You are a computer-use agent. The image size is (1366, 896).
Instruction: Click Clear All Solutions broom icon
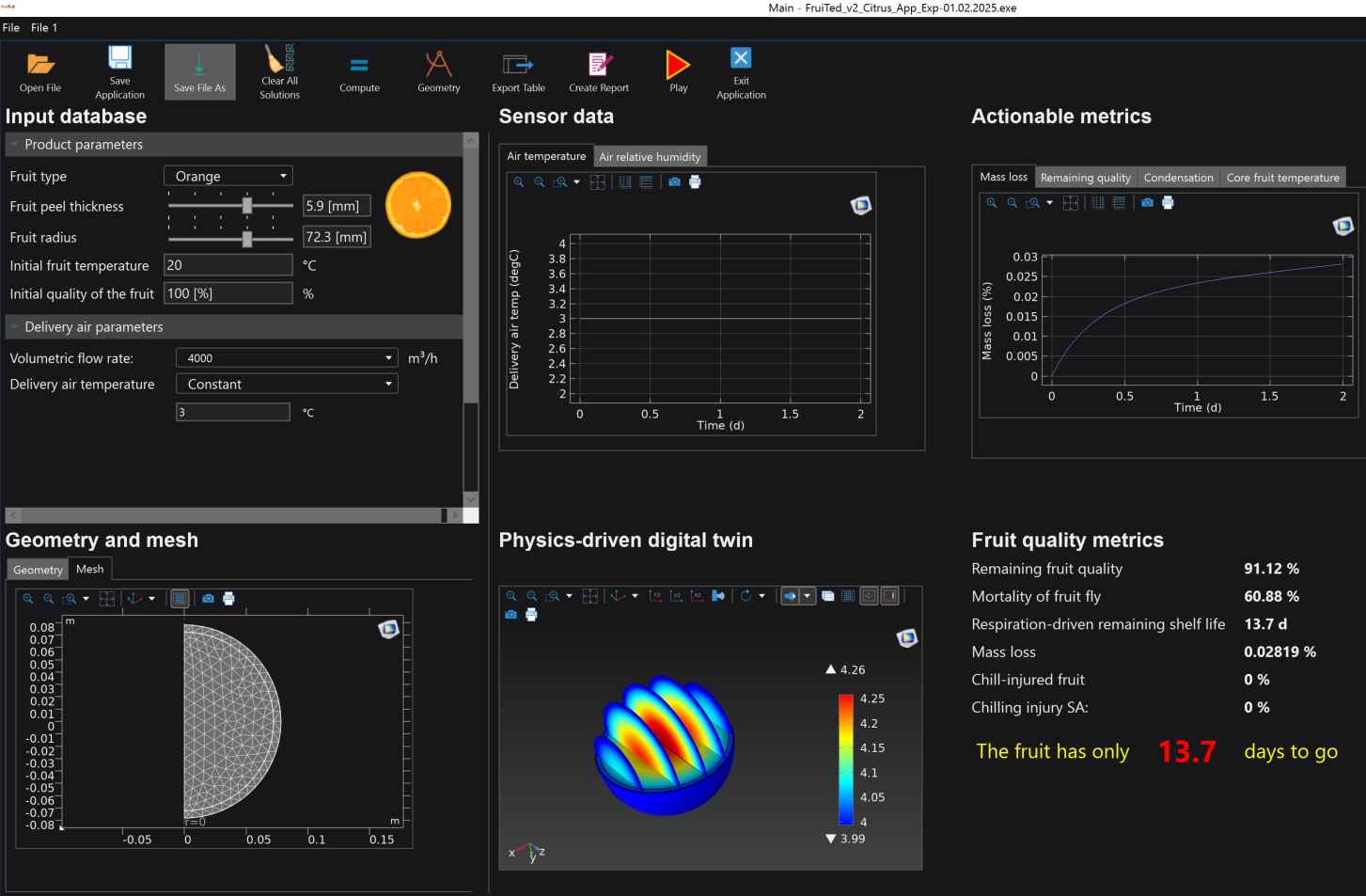(x=279, y=59)
